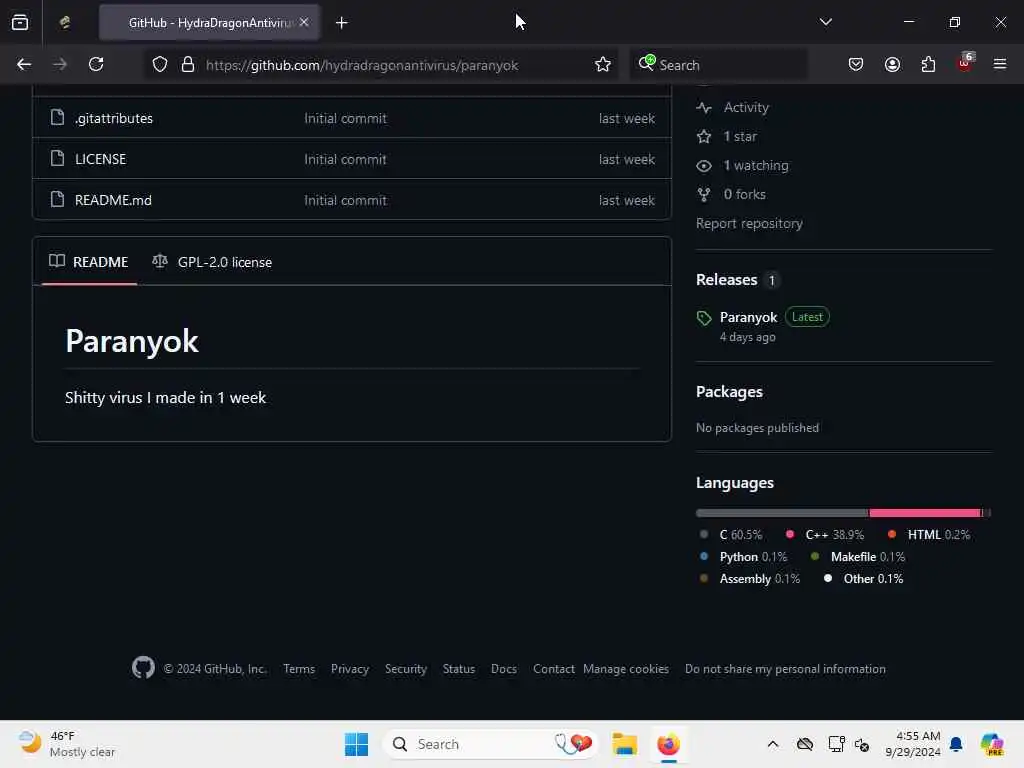Viewport: 1024px width, 768px height.
Task: Expand the list all tabs chevron
Action: (x=825, y=22)
